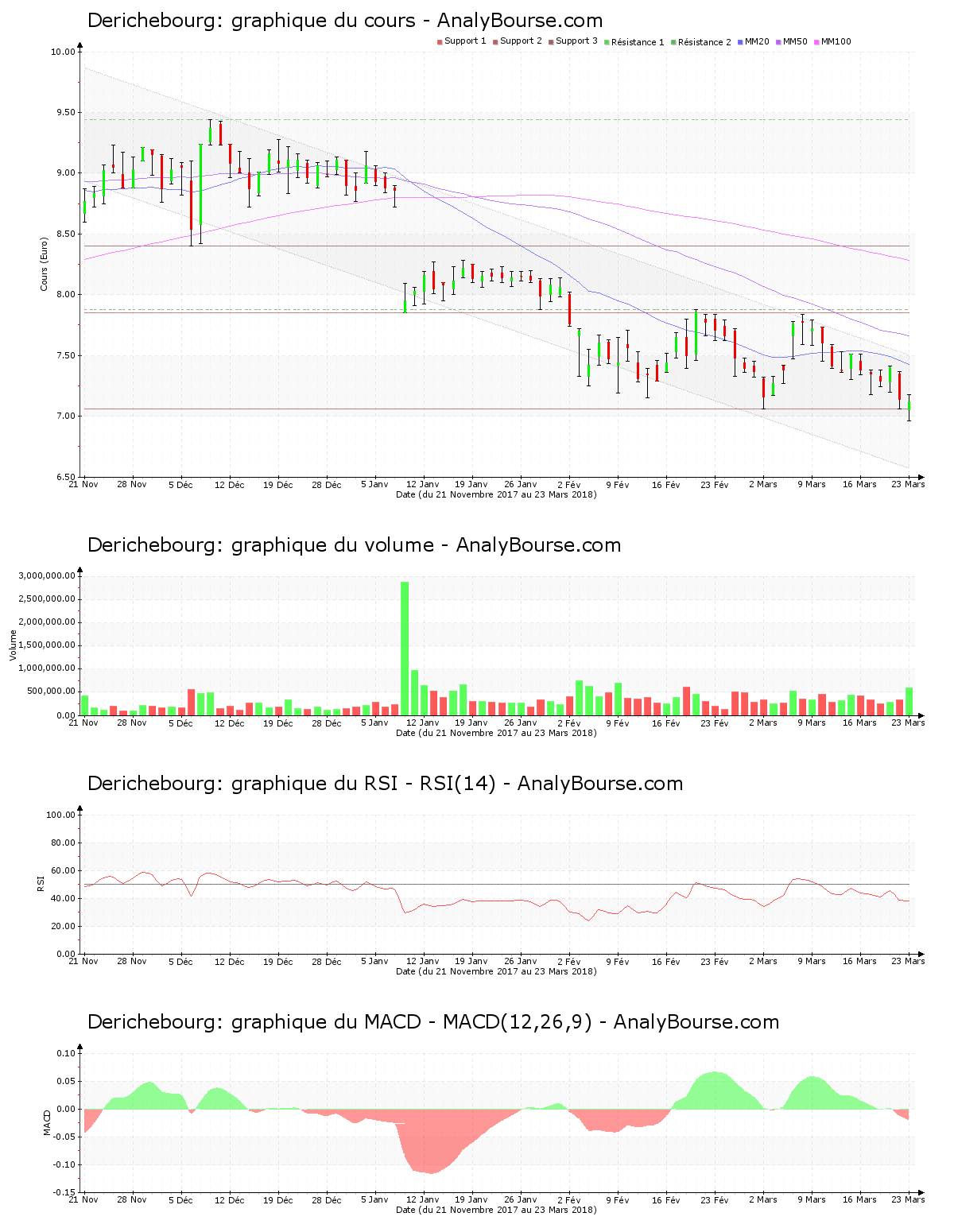Click '23 Mars' date on price chart axis
Viewport: 954px width, 1232px height.
click(x=909, y=484)
